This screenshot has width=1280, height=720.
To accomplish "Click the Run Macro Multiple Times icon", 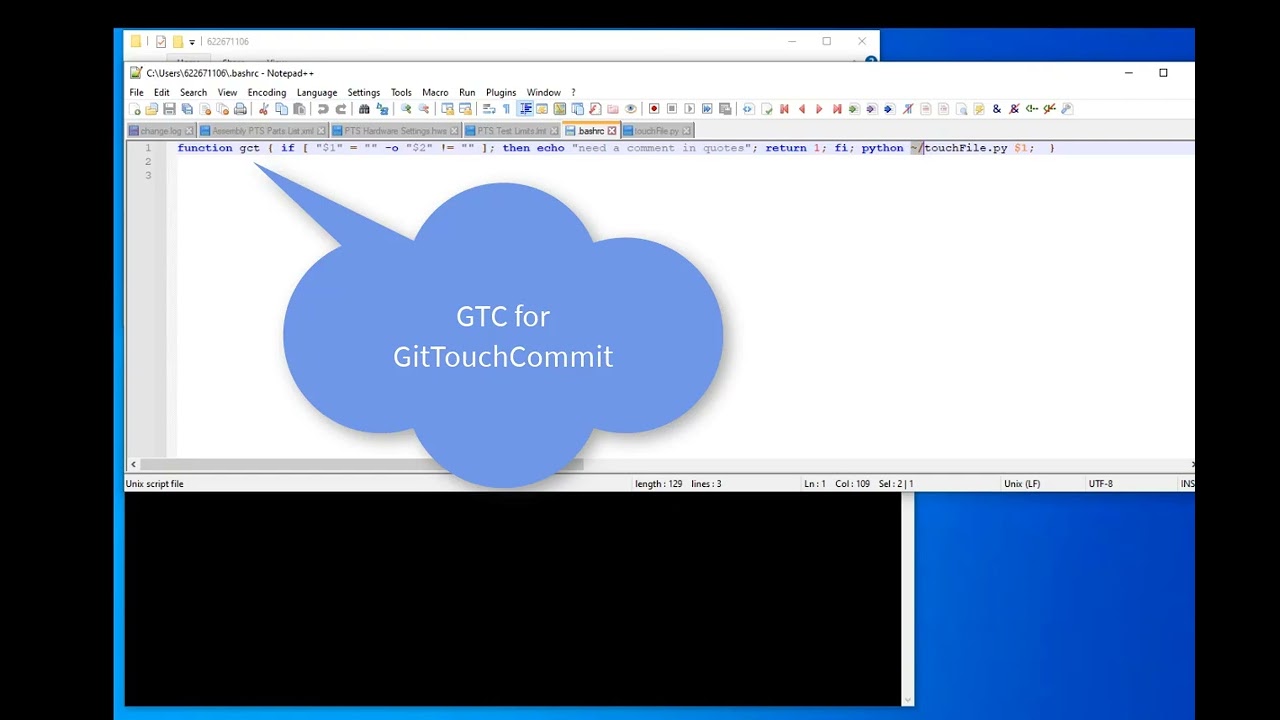I will (x=707, y=109).
